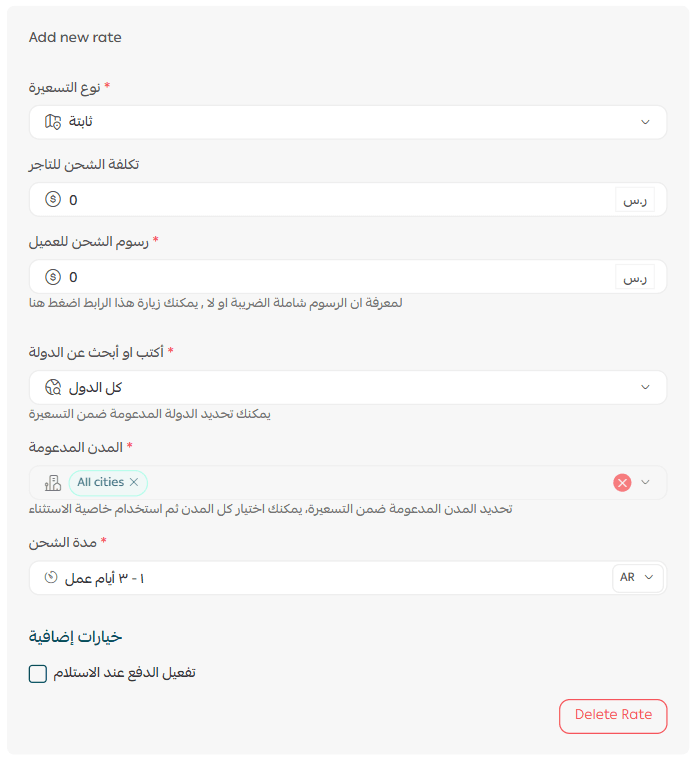This screenshot has height=763, width=698.
Task: Open the AR language selector
Action: point(637,578)
